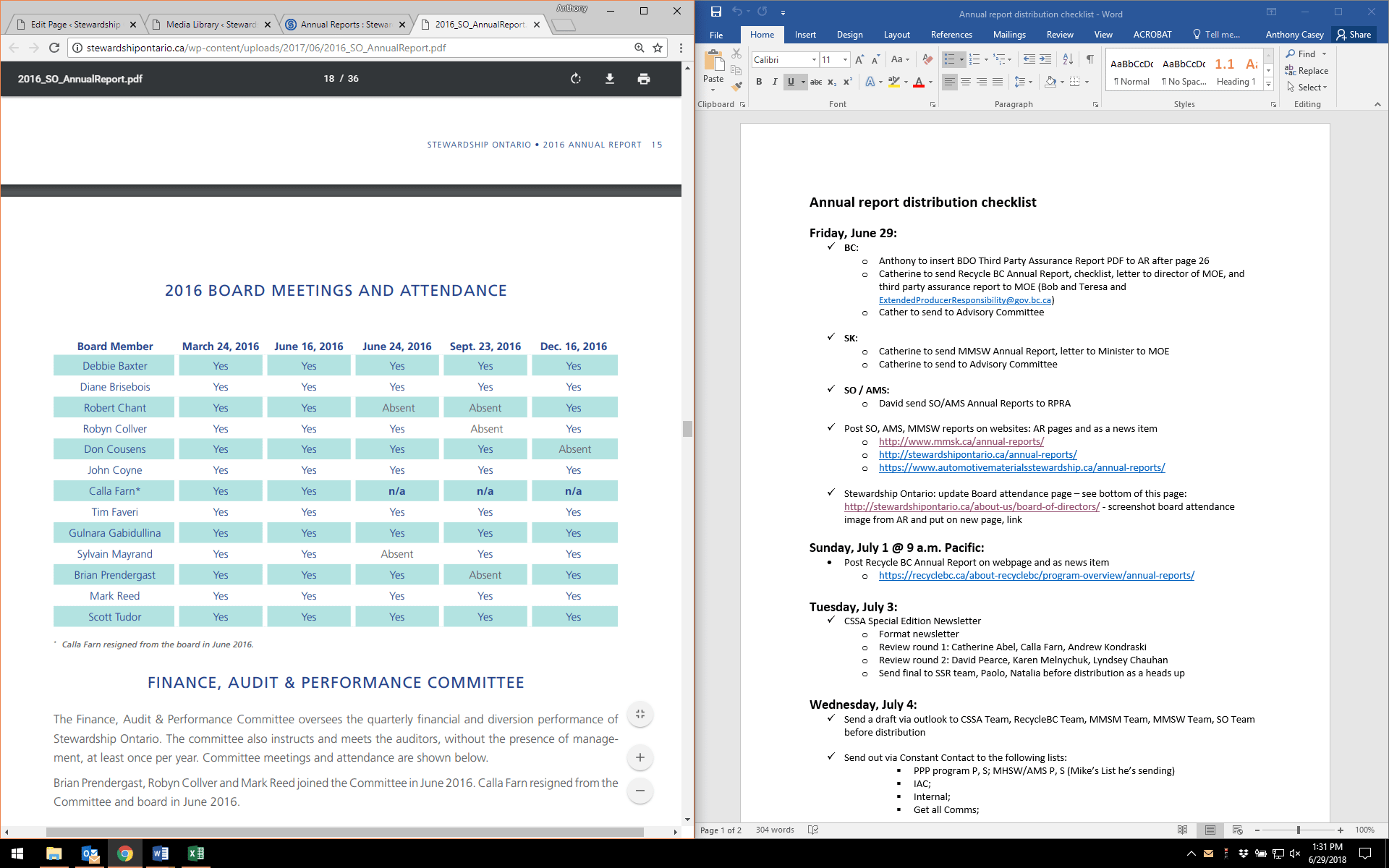
Task: Reload the Chrome page
Action: 54,48
